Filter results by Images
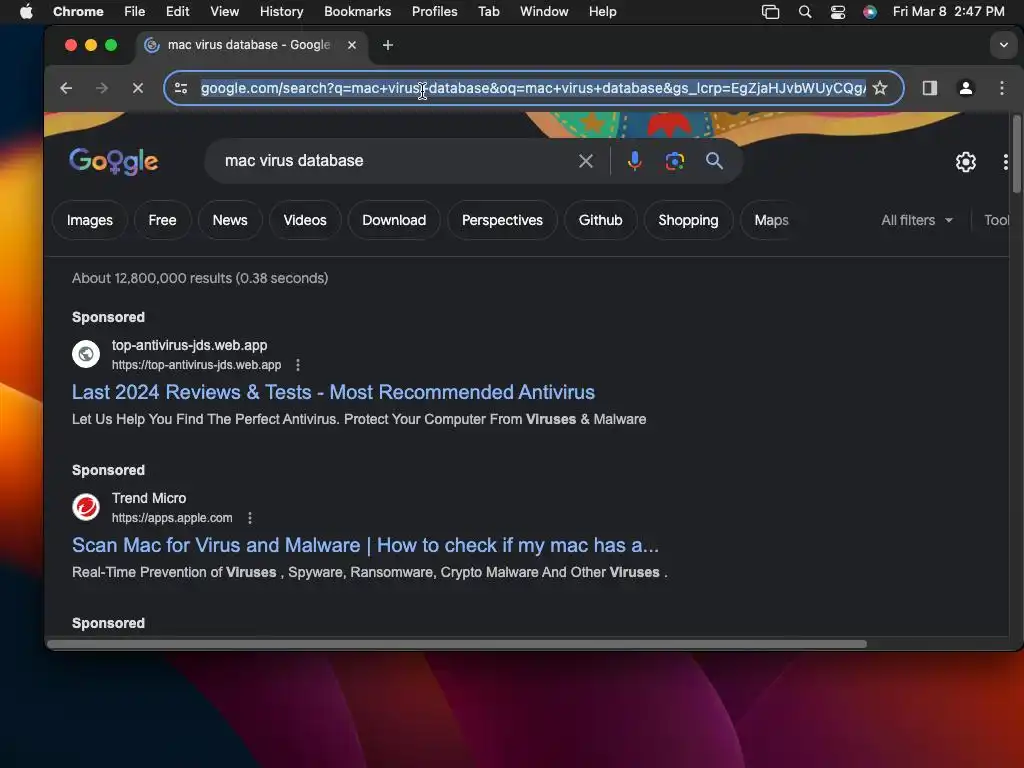1024x768 pixels. [90, 220]
